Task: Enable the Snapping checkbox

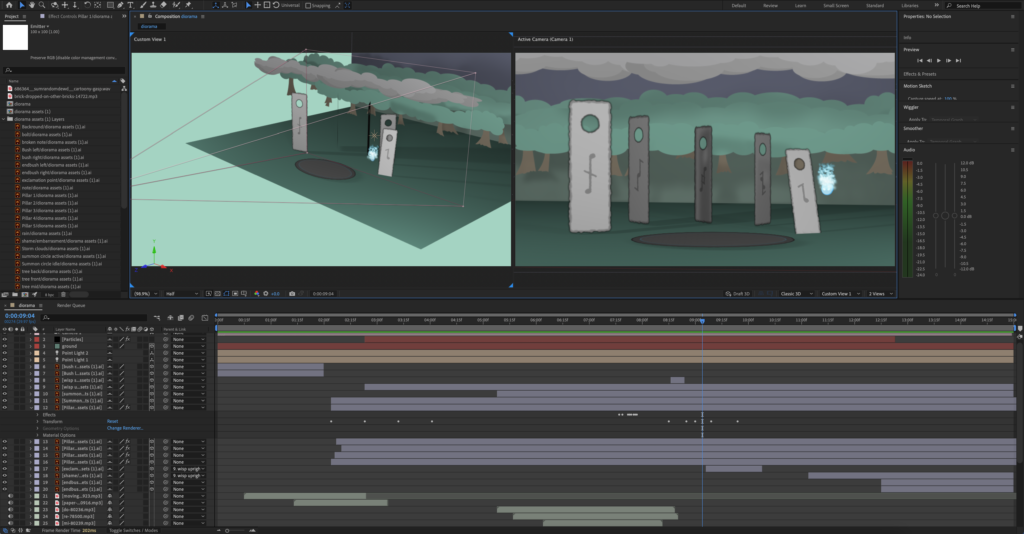Action: (308, 5)
